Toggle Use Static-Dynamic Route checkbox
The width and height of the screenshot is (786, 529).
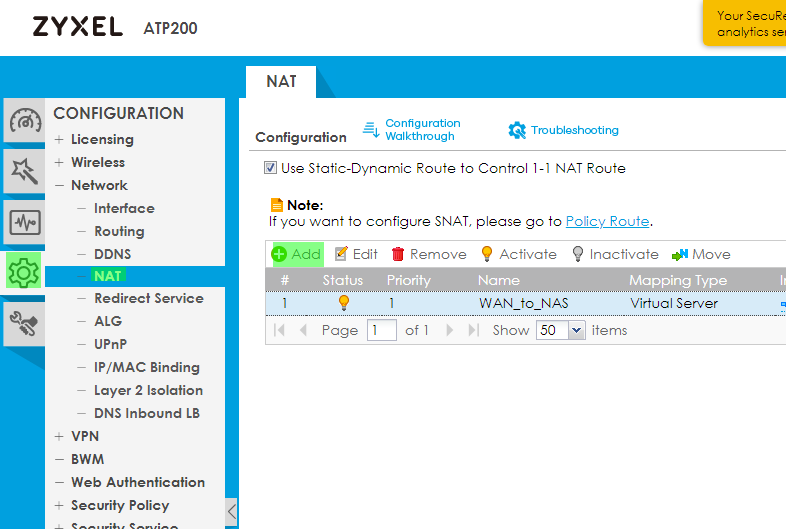pos(270,168)
